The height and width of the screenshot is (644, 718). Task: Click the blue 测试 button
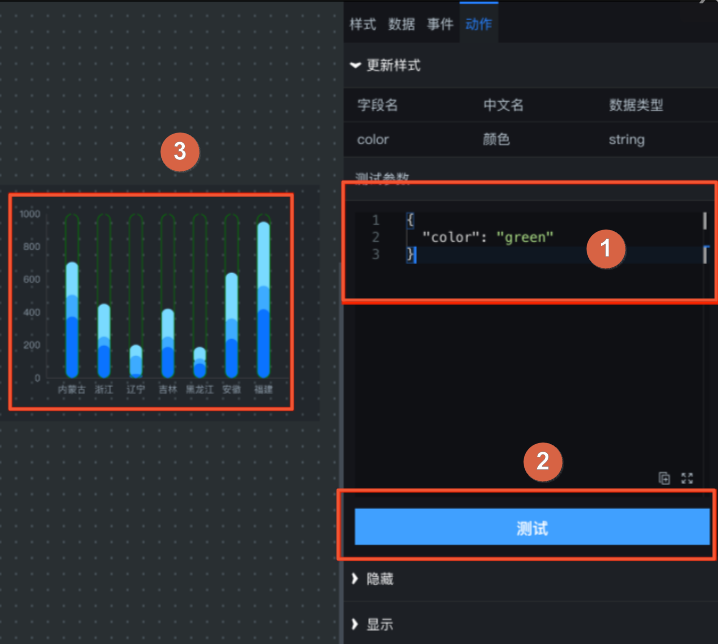[532, 527]
